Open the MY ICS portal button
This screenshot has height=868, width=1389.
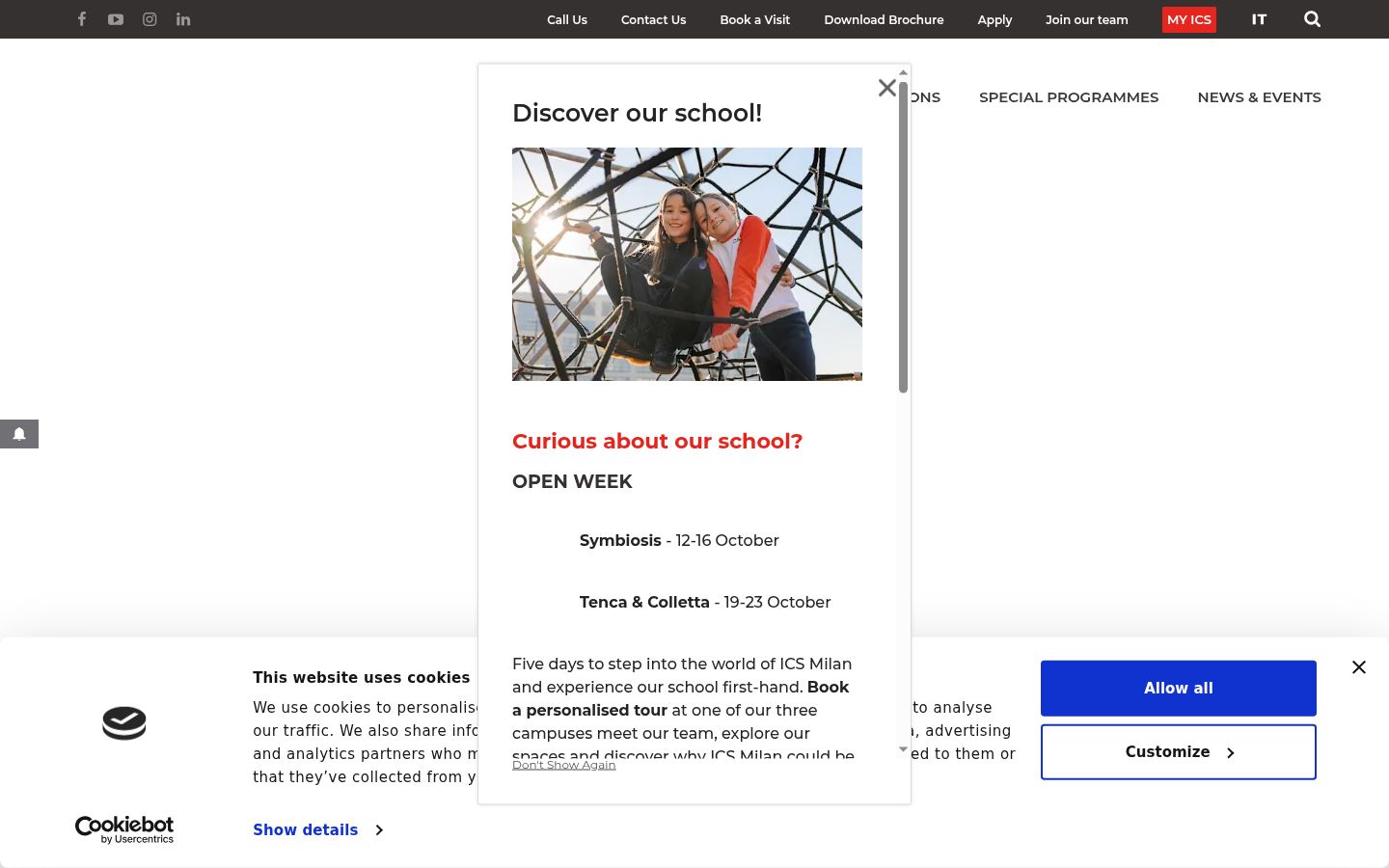click(1189, 19)
